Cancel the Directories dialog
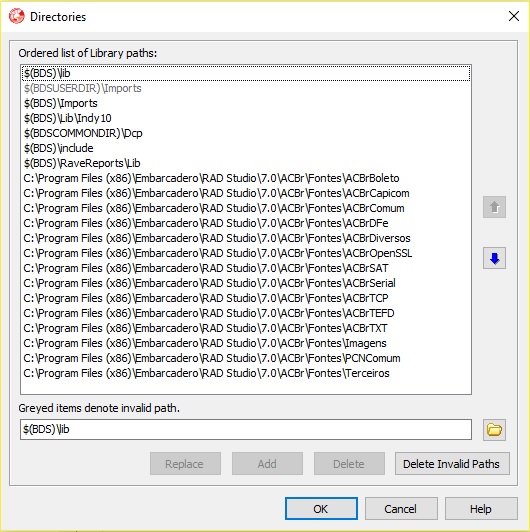Viewport: 530px width, 532px height. coord(401,509)
